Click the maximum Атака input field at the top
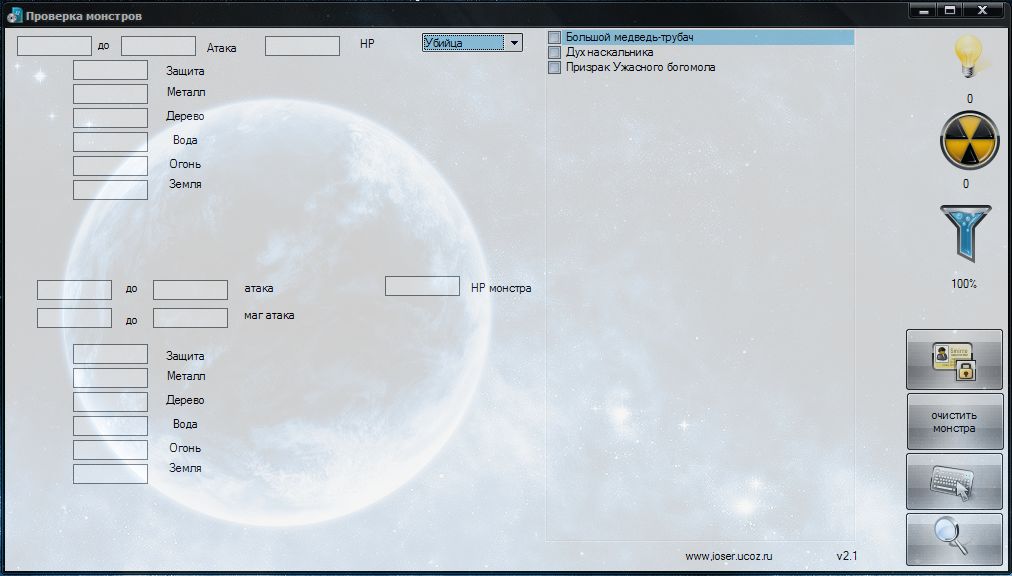 point(158,46)
